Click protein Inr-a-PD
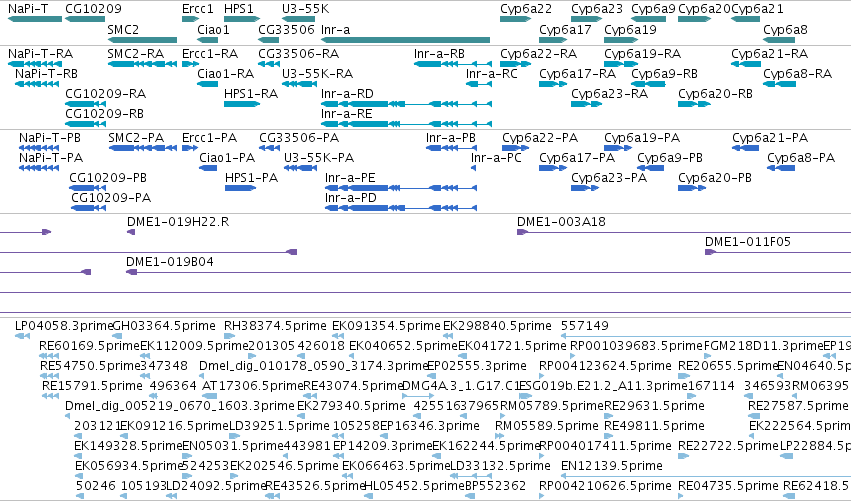 (x=401, y=208)
